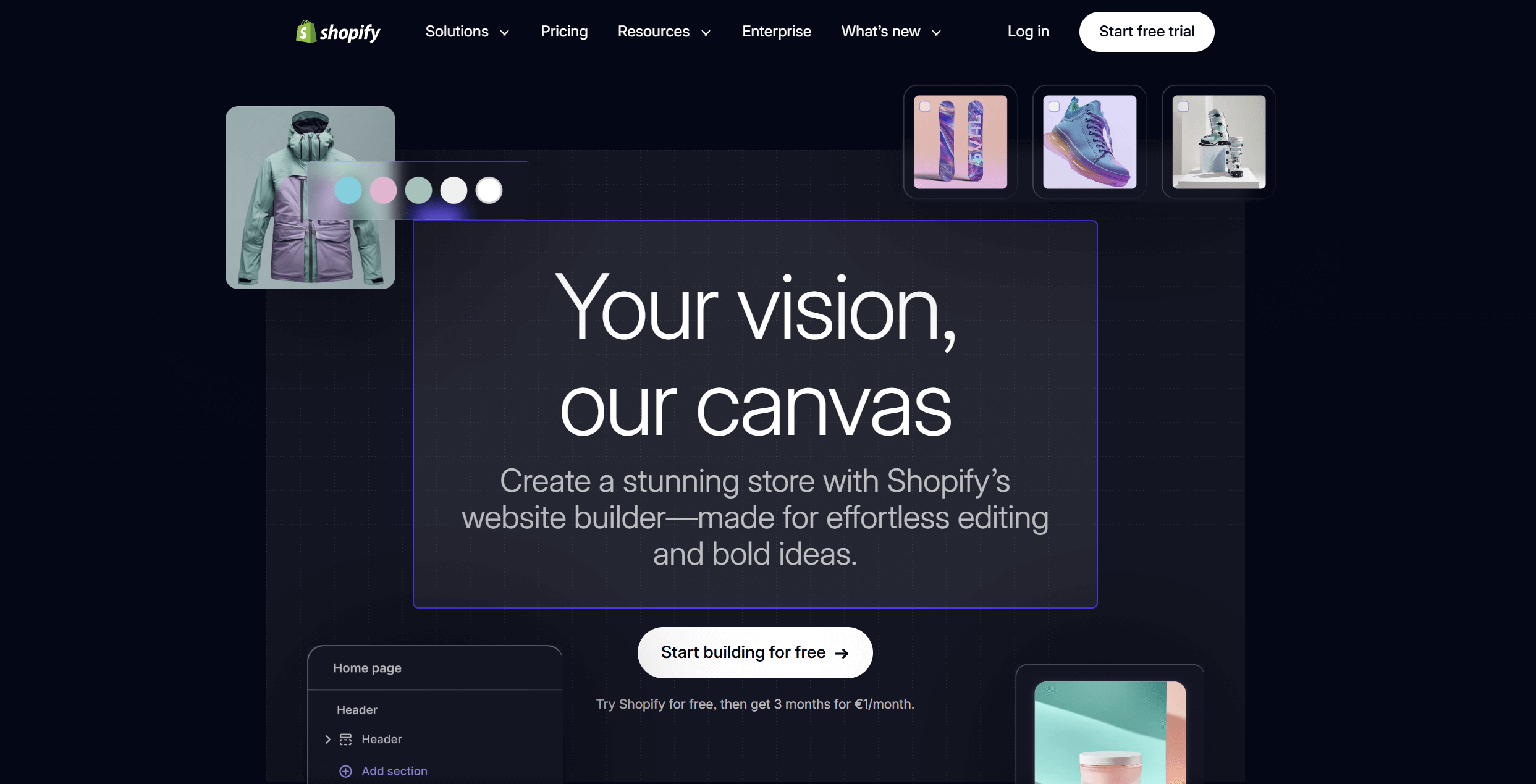Image resolution: width=1536 pixels, height=784 pixels.
Task: Tick the sneaker product checkbox
Action: [x=1054, y=106]
